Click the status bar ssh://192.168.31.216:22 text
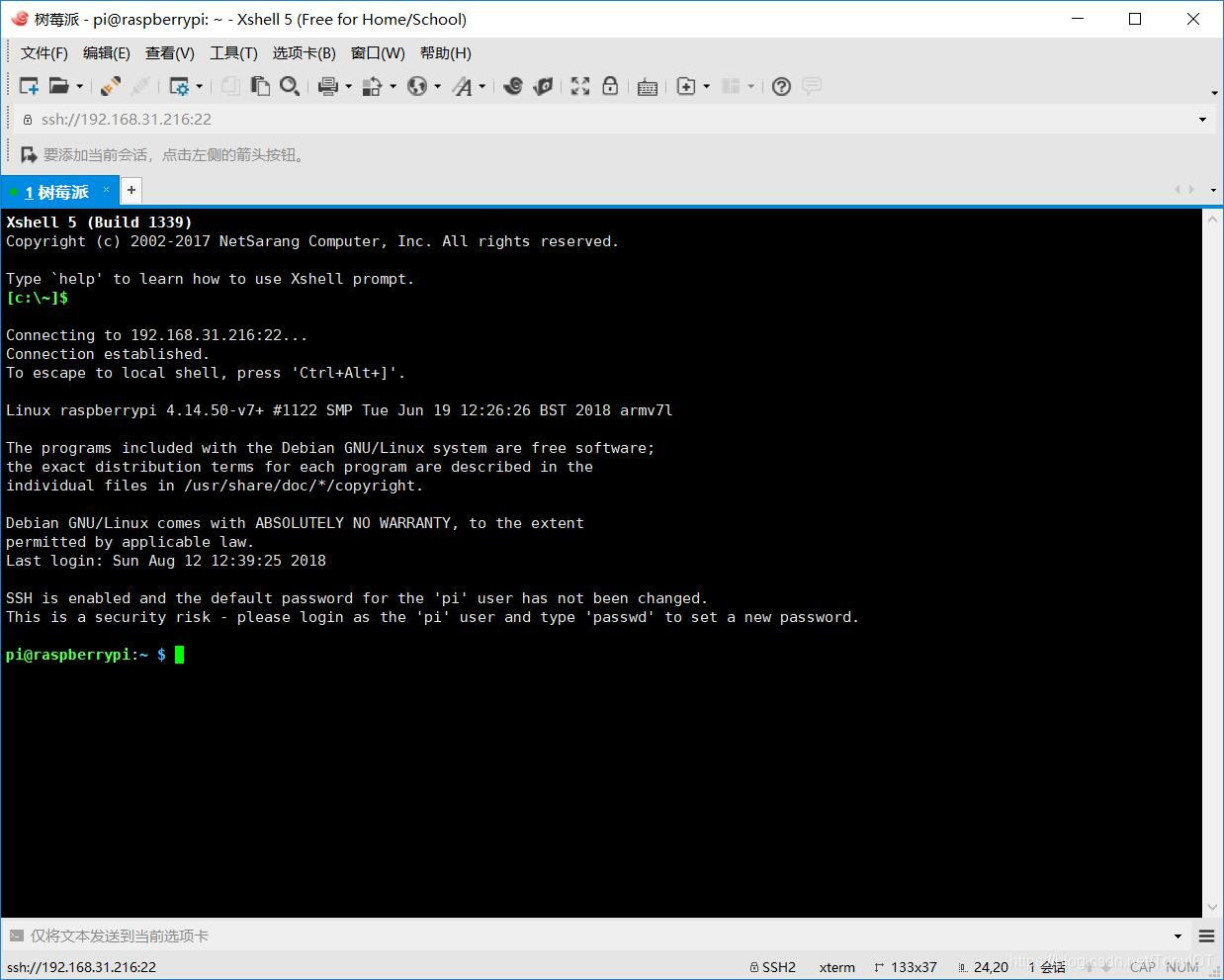 pyautogui.click(x=81, y=967)
